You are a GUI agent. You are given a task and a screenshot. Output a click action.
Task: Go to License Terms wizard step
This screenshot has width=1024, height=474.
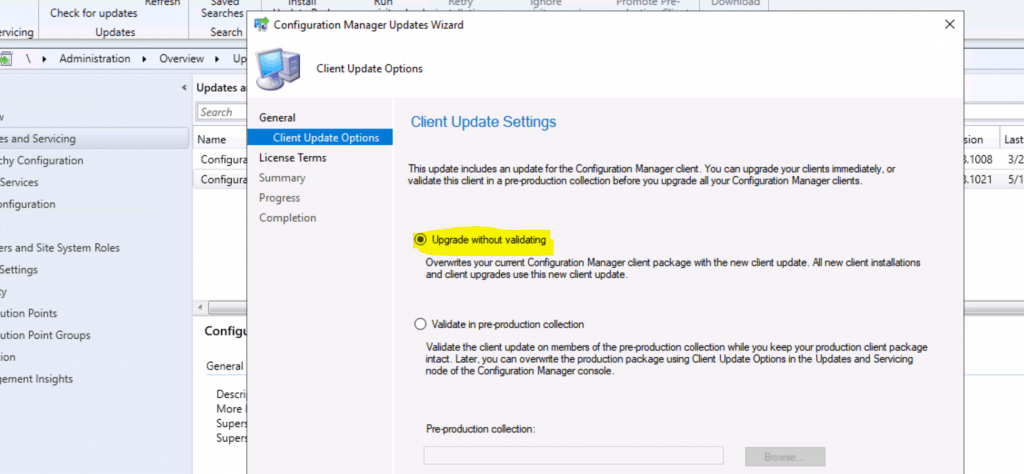coord(292,157)
